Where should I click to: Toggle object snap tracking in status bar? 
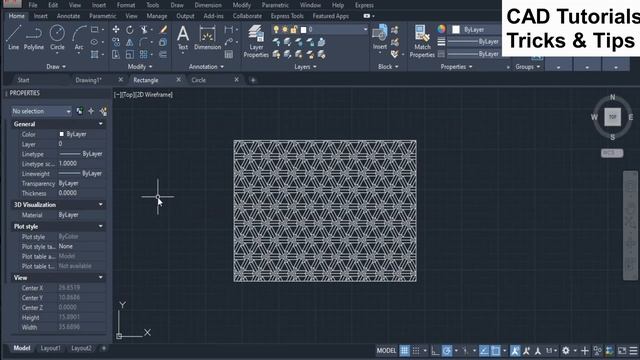pos(484,351)
